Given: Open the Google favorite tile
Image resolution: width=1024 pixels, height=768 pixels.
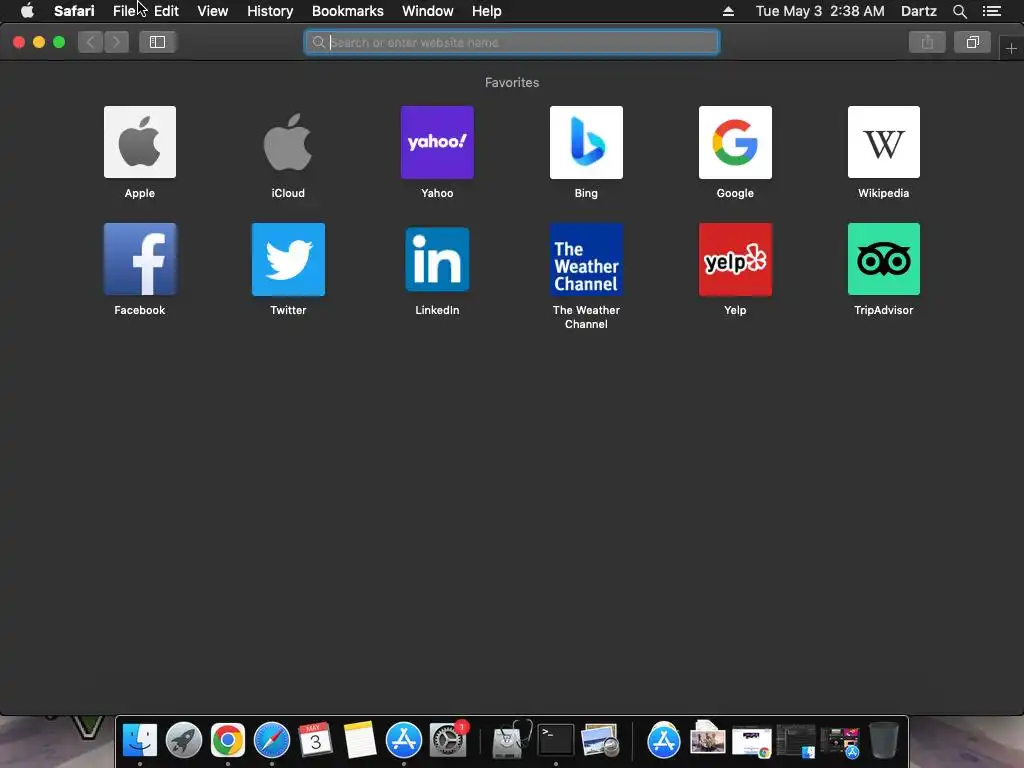Looking at the screenshot, I should (x=735, y=142).
